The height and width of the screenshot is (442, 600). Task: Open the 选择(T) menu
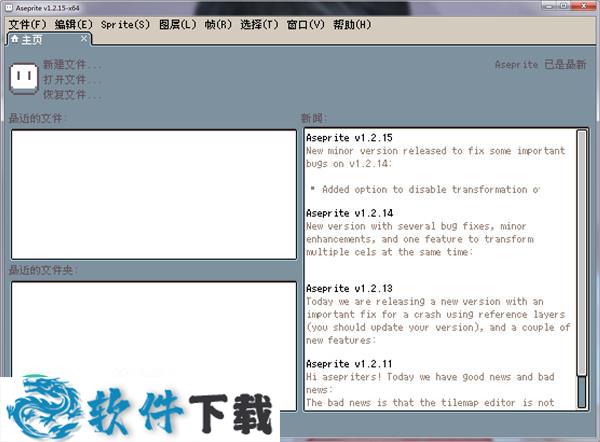click(259, 25)
